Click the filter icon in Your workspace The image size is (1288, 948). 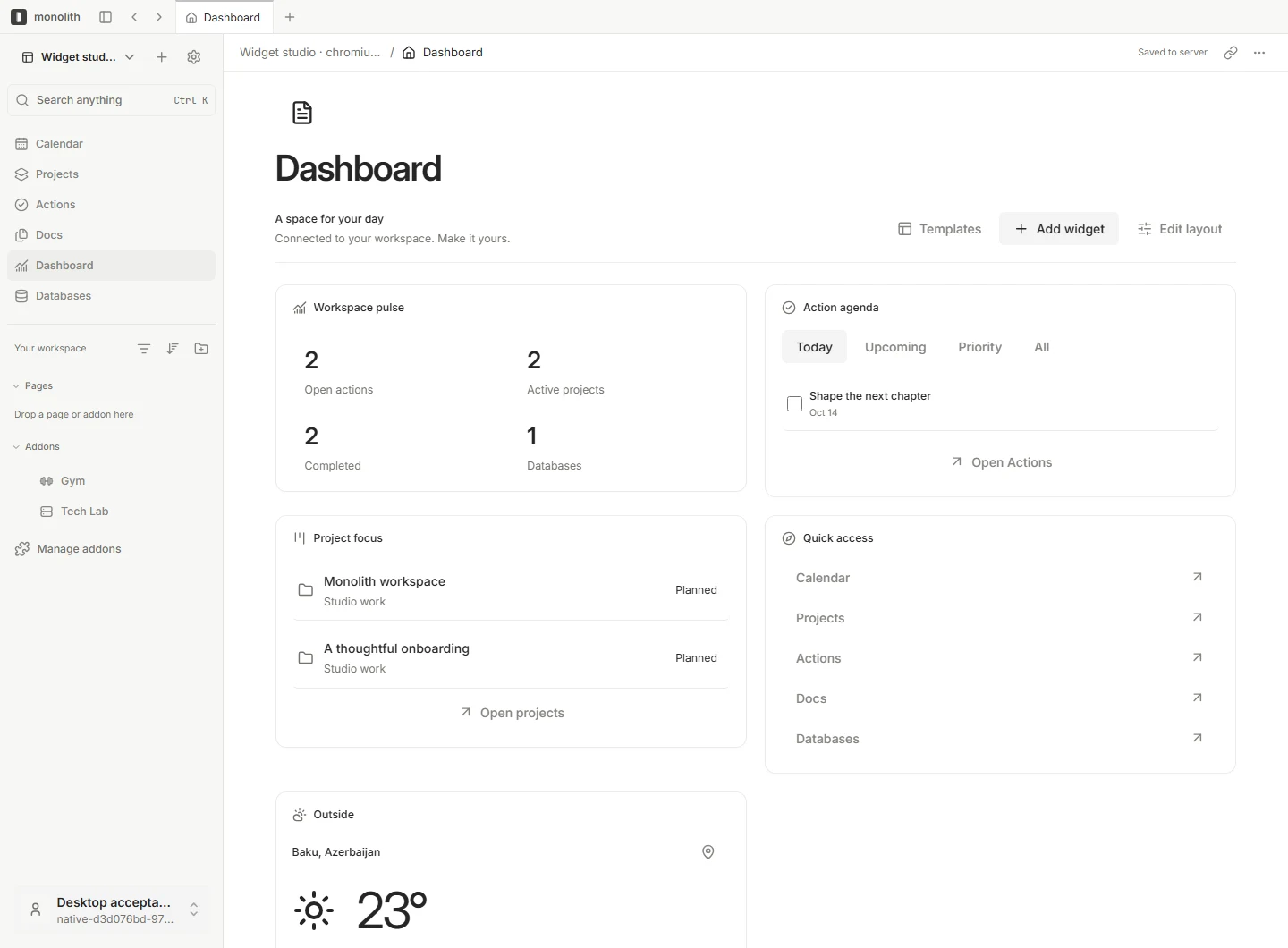(144, 349)
